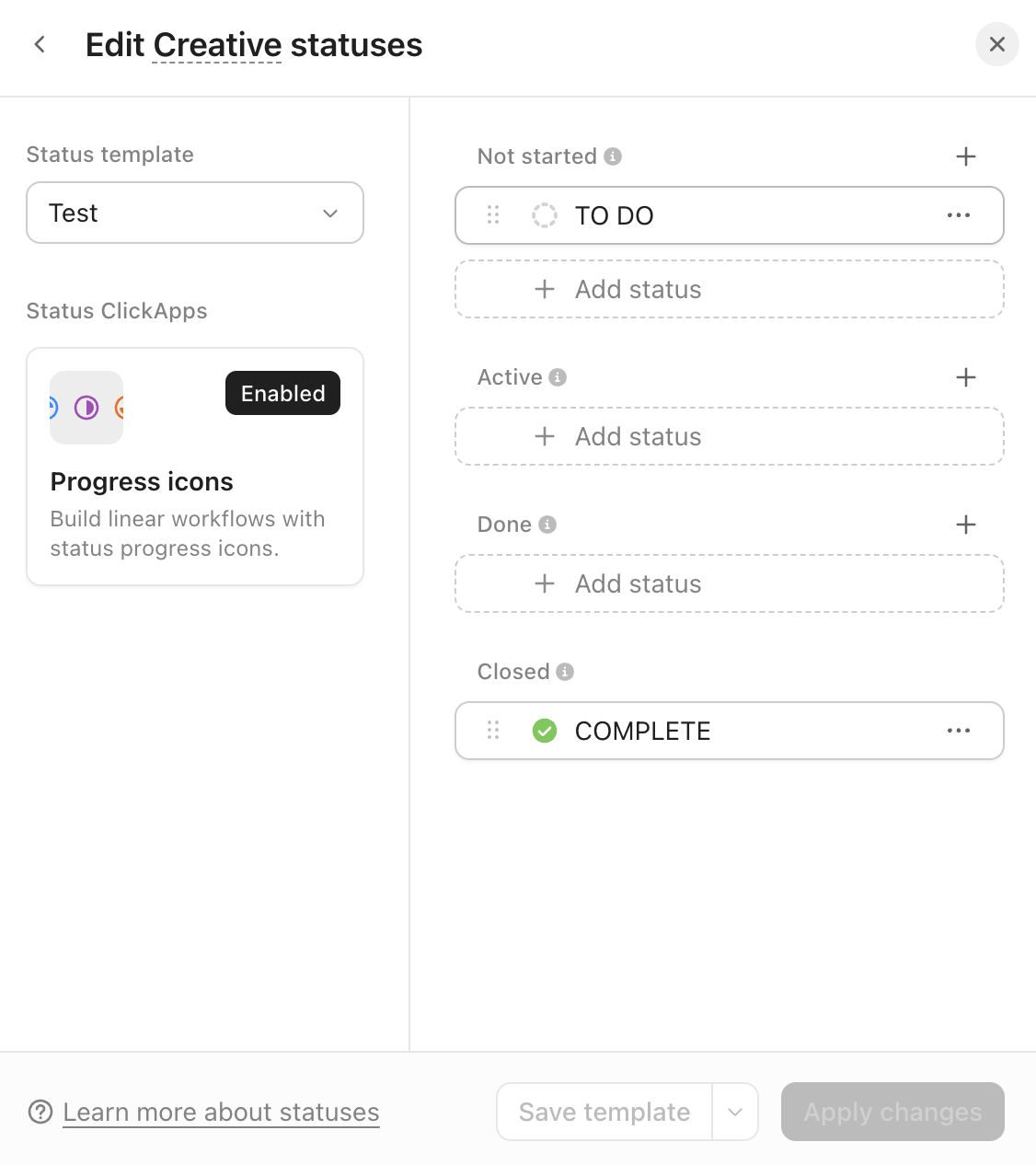Open the TO DO status options menu
Image resolution: width=1036 pixels, height=1165 pixels.
coord(959,215)
